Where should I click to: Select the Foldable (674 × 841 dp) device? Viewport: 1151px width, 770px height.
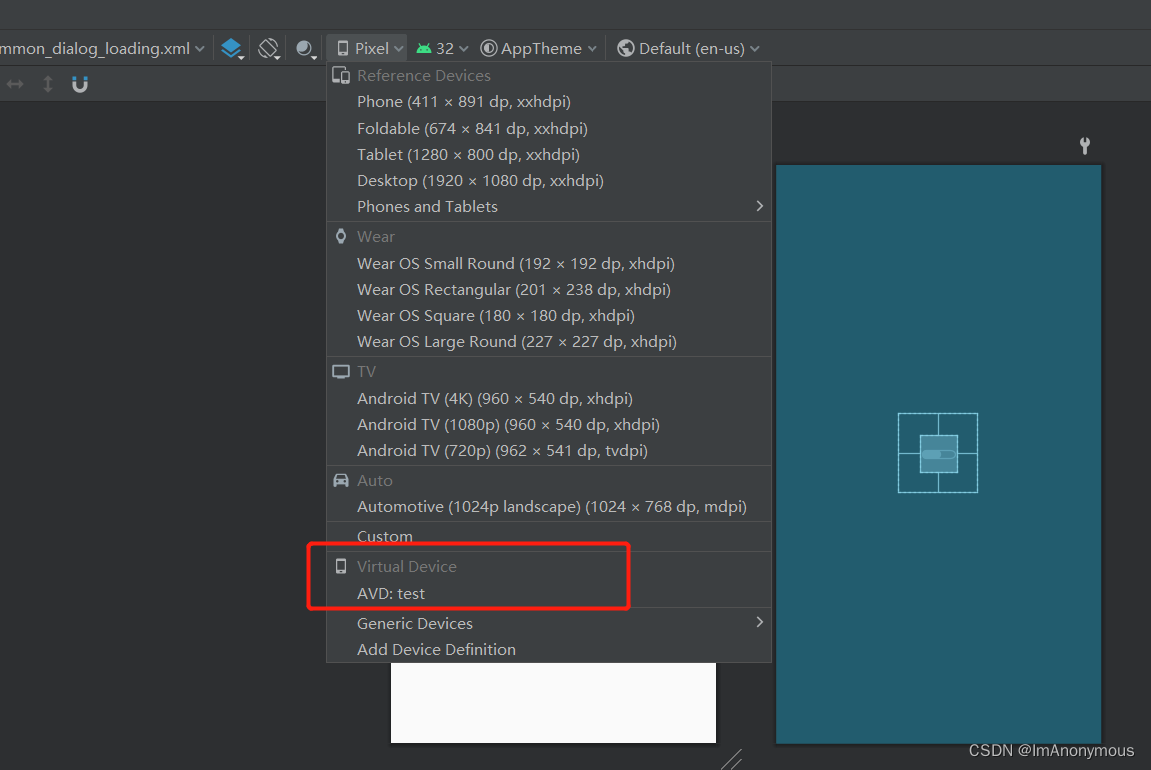pyautogui.click(x=471, y=128)
